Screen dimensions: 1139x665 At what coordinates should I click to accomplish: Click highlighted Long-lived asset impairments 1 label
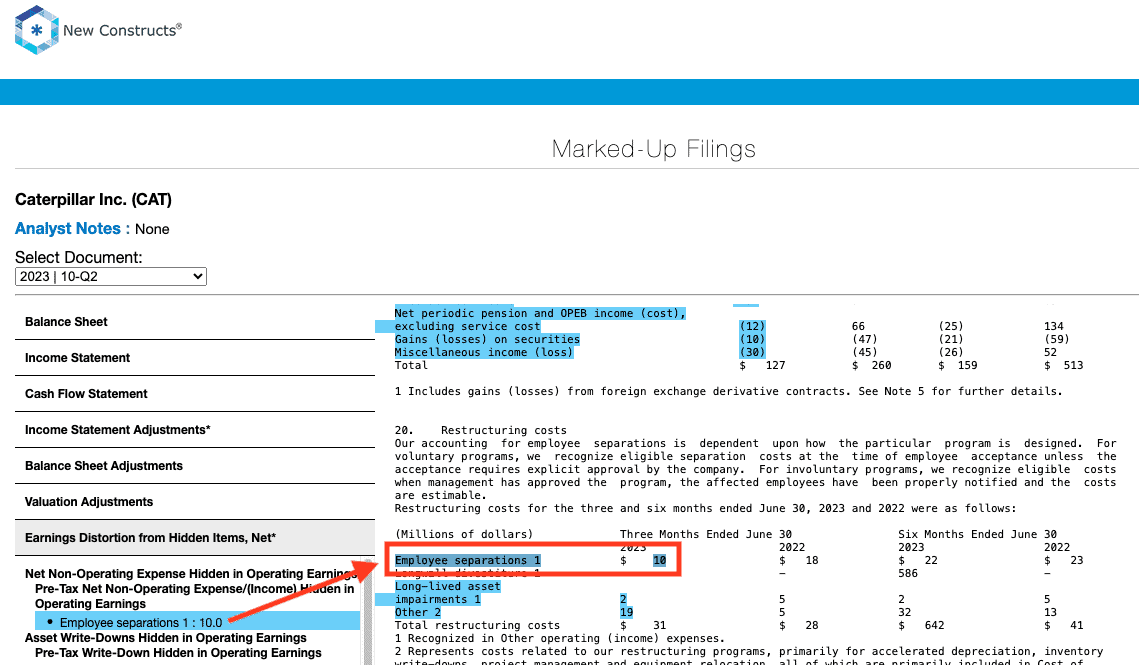(447, 593)
